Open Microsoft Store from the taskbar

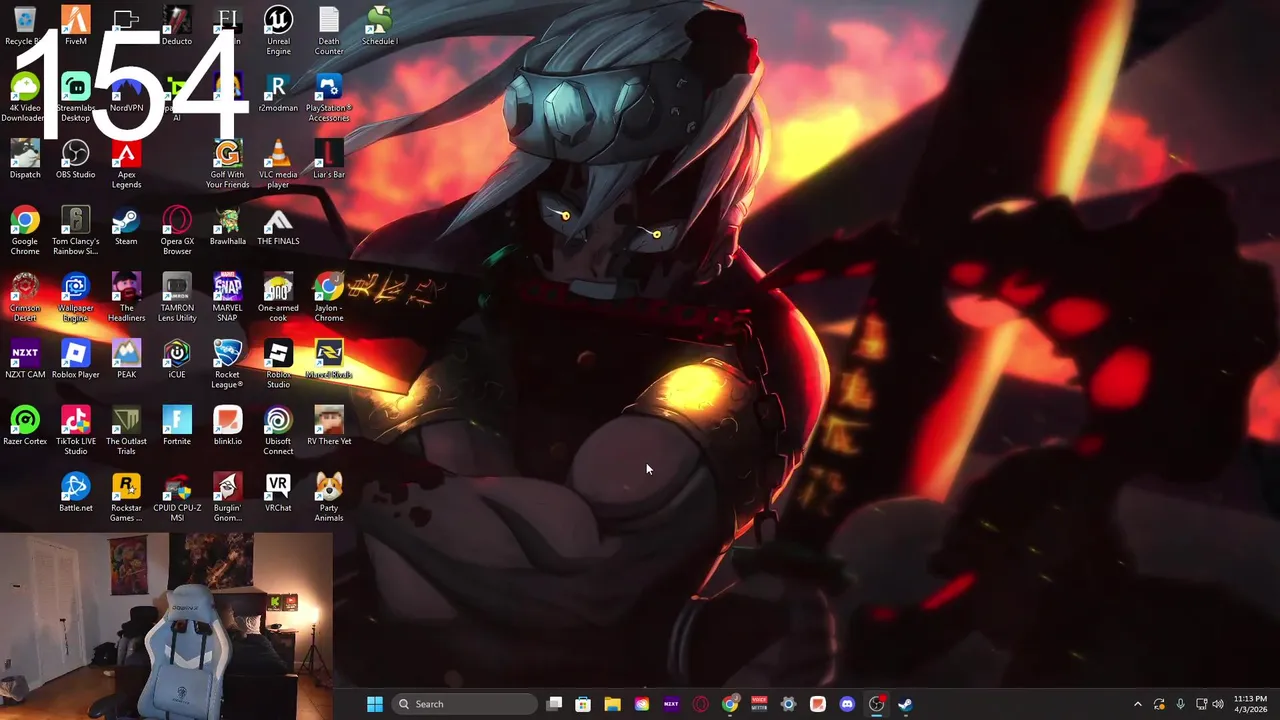pos(583,704)
